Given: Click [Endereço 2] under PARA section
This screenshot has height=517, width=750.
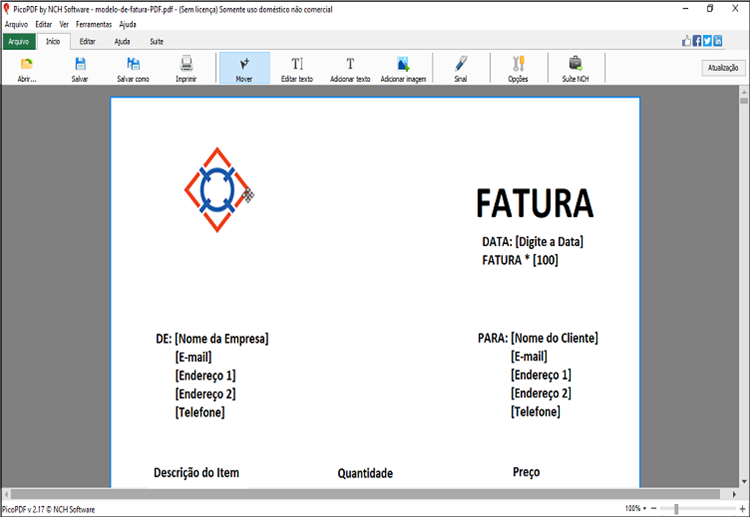Looking at the screenshot, I should click(541, 393).
